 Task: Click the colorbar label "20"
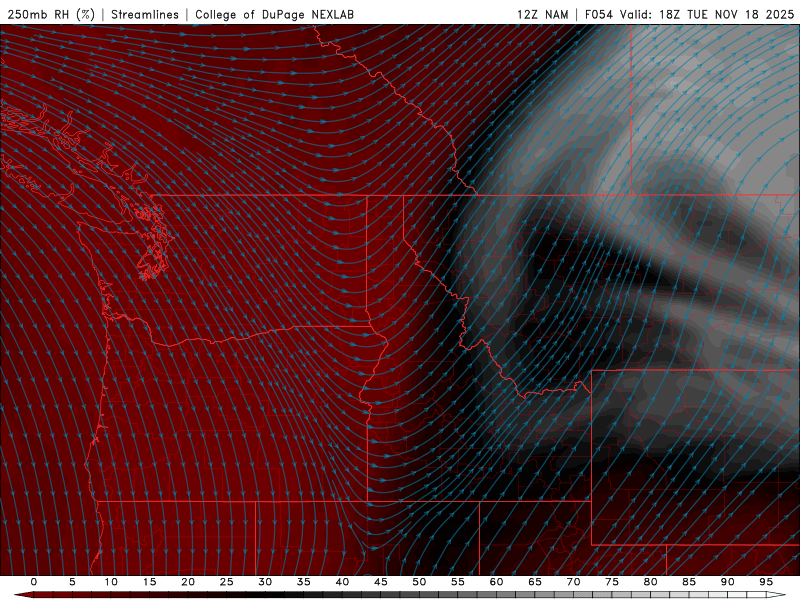(x=188, y=582)
